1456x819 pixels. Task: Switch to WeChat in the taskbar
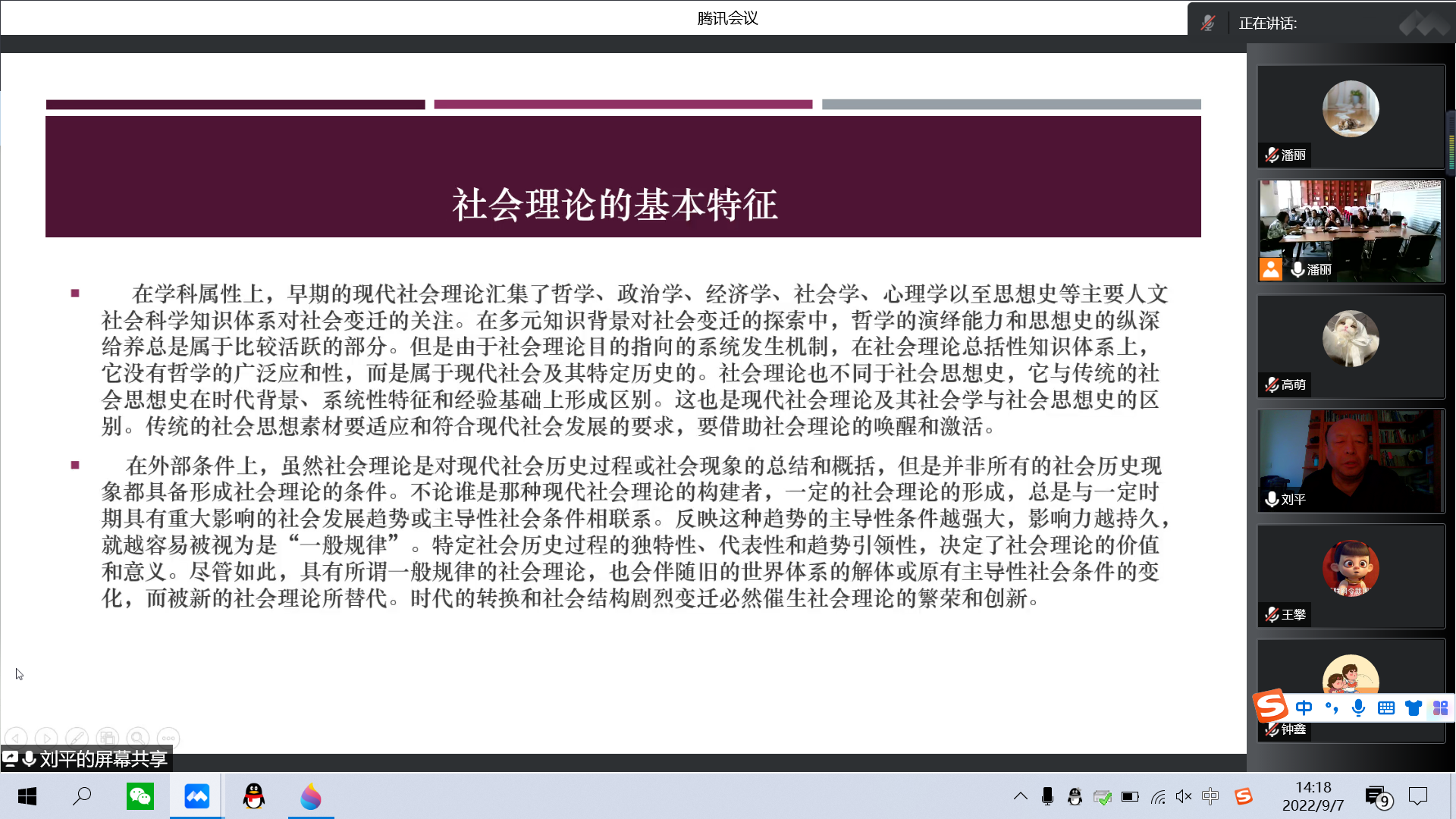(140, 796)
